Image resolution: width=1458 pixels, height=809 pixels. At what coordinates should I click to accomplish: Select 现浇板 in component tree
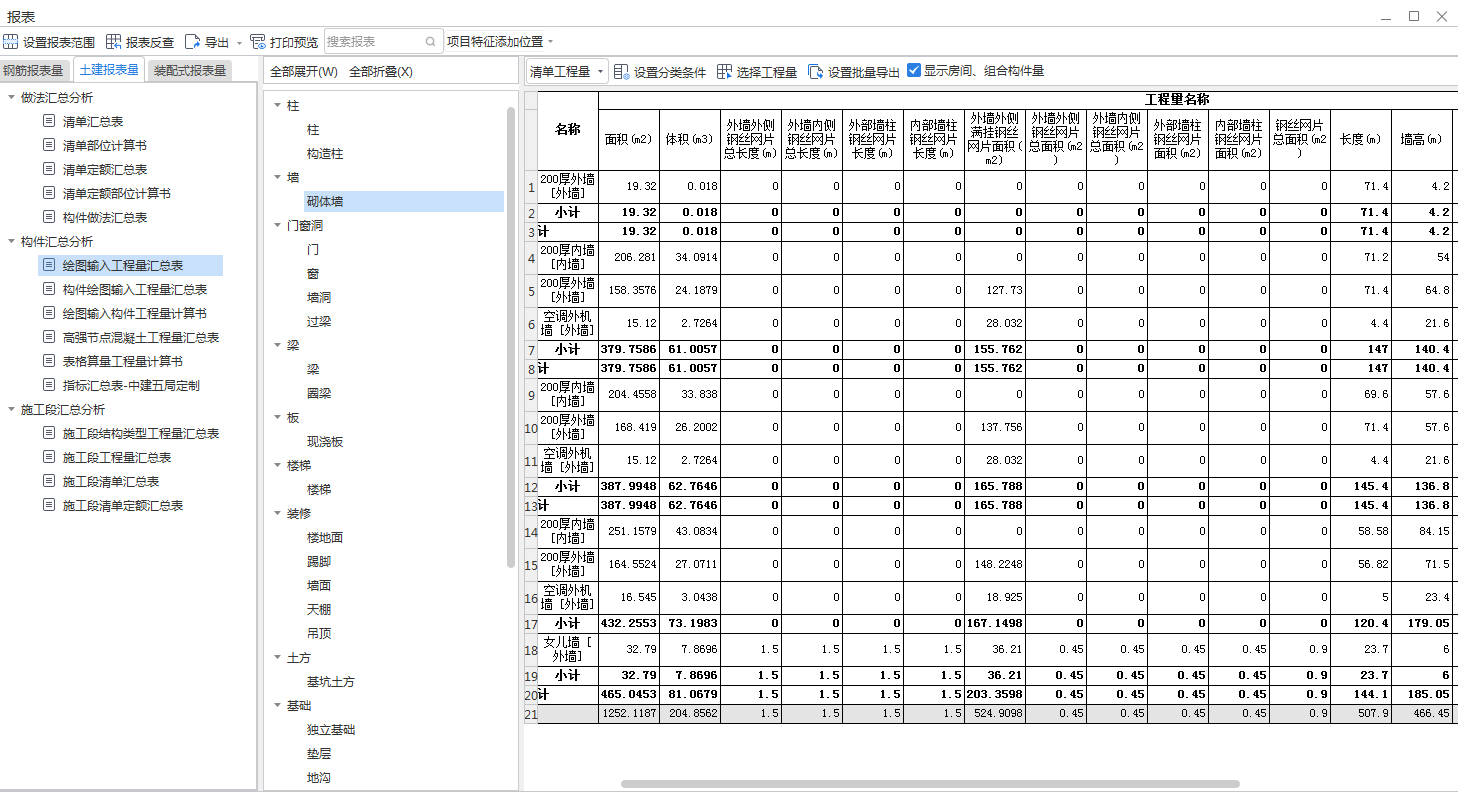pos(325,441)
